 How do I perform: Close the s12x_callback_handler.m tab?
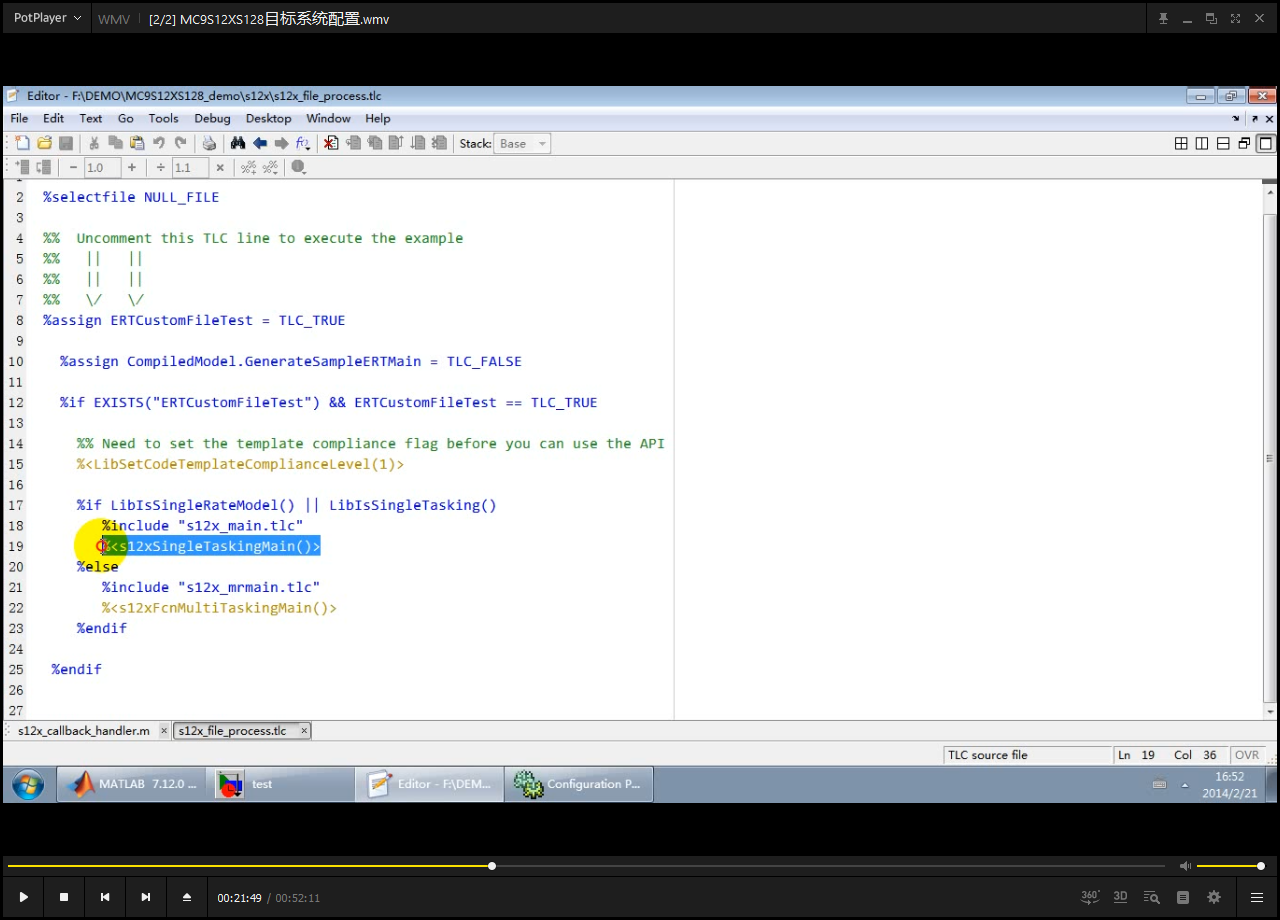164,731
